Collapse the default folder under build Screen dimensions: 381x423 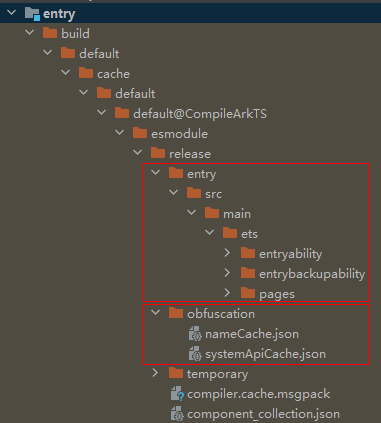pyautogui.click(x=48, y=53)
